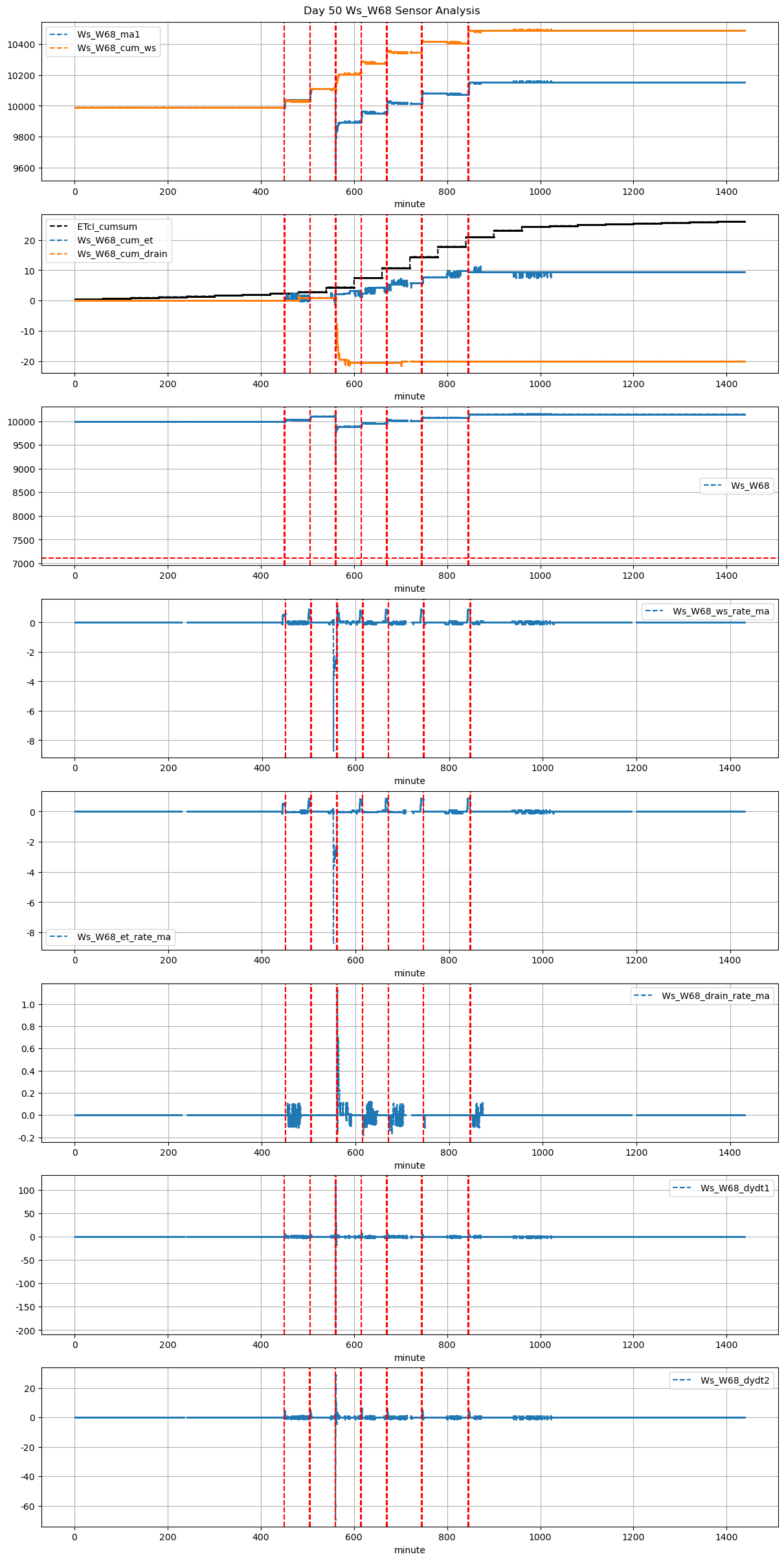The image size is (784, 1561).
Task: Click the black line swatch beside ETcI_cumsum
Action: click(x=59, y=227)
